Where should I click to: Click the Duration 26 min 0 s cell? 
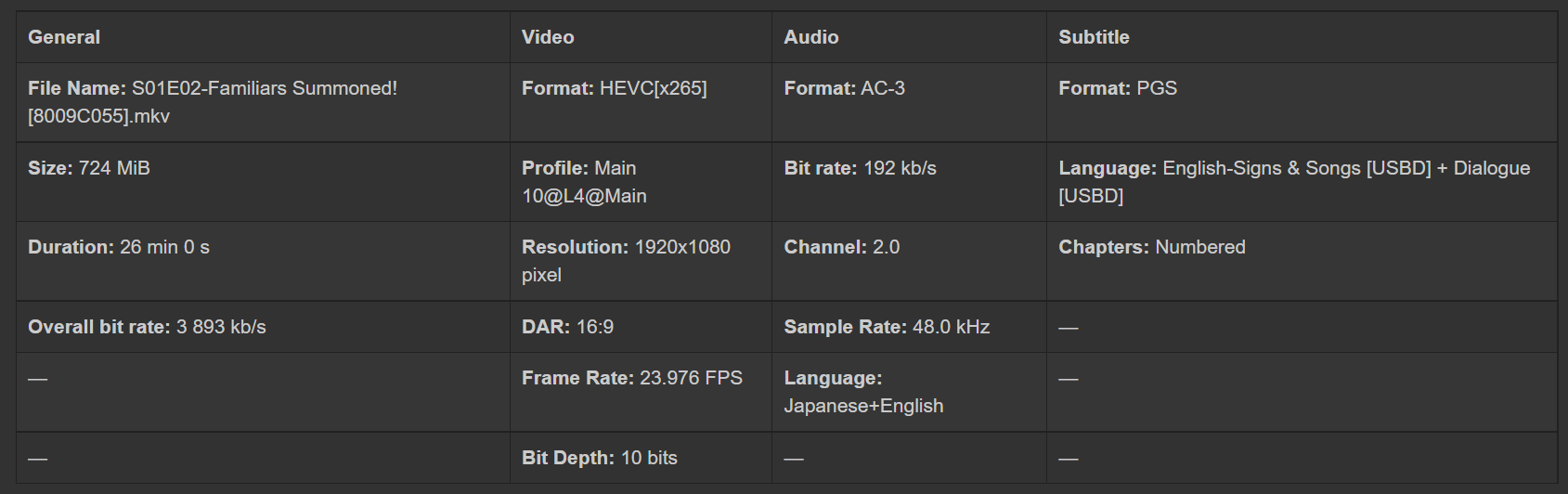pos(119,247)
